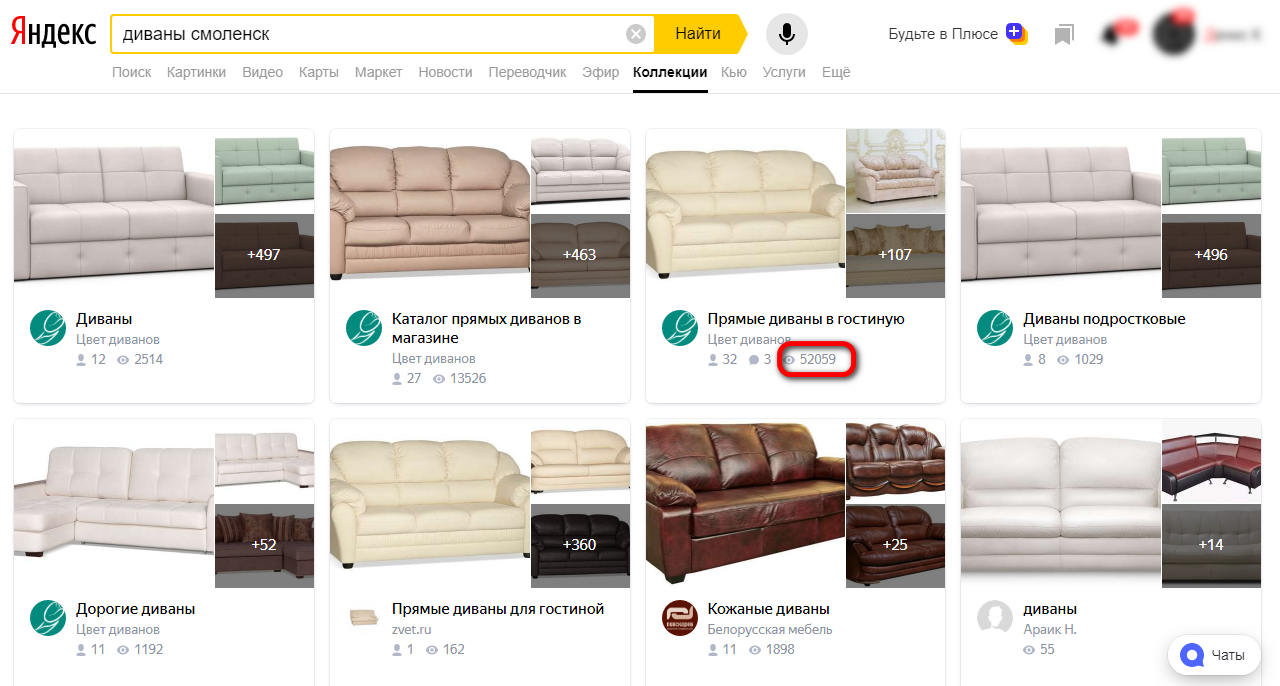The width and height of the screenshot is (1280, 686).
Task: Click the Yandex logo
Action: click(x=54, y=34)
